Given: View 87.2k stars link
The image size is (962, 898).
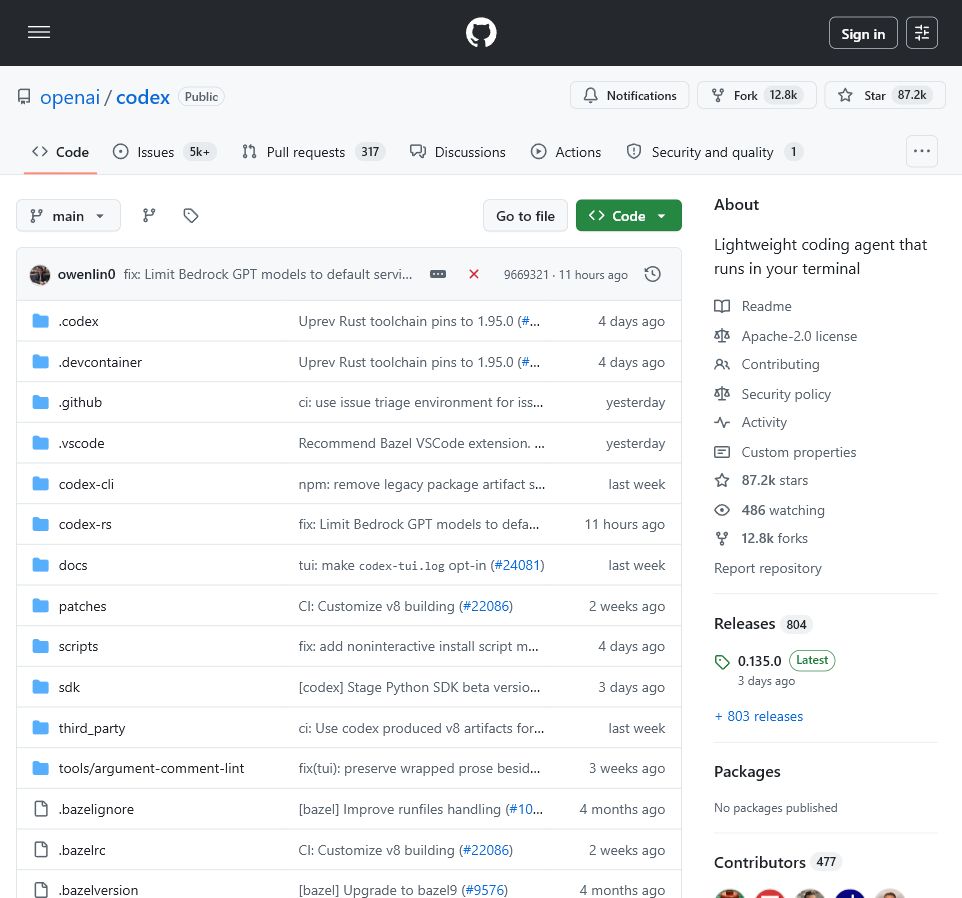Looking at the screenshot, I should tap(774, 481).
